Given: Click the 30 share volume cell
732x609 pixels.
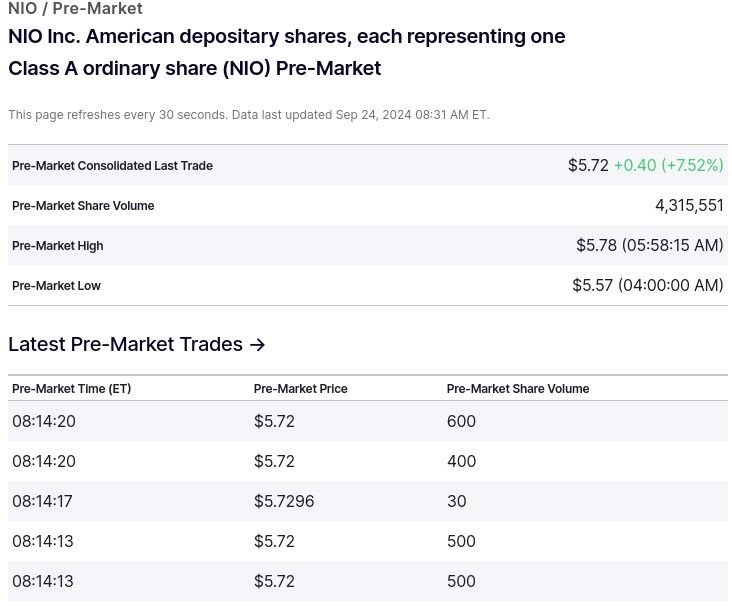Looking at the screenshot, I should point(456,501).
